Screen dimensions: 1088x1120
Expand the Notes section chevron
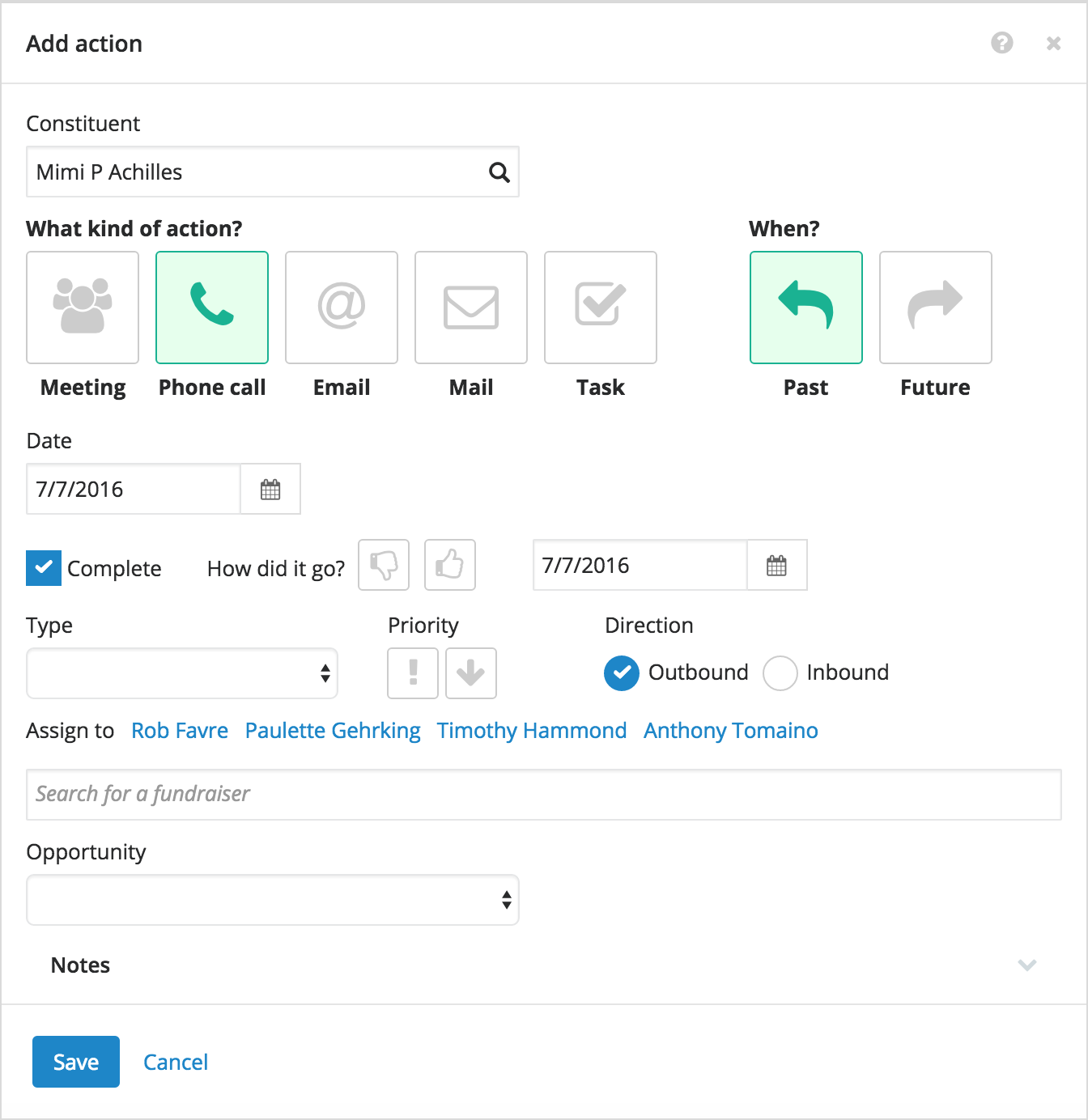[1027, 965]
